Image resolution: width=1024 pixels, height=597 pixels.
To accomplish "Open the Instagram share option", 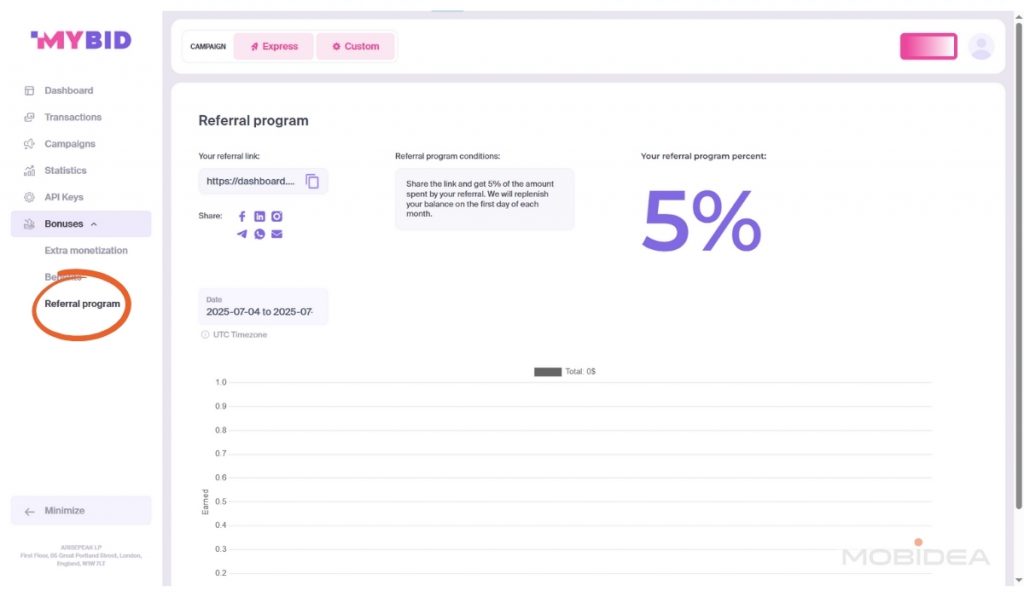I will (x=277, y=215).
